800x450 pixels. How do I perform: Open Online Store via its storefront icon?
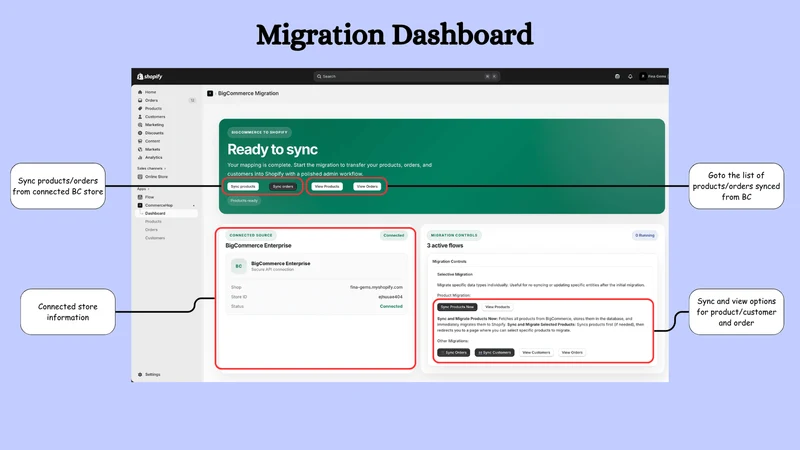point(140,177)
